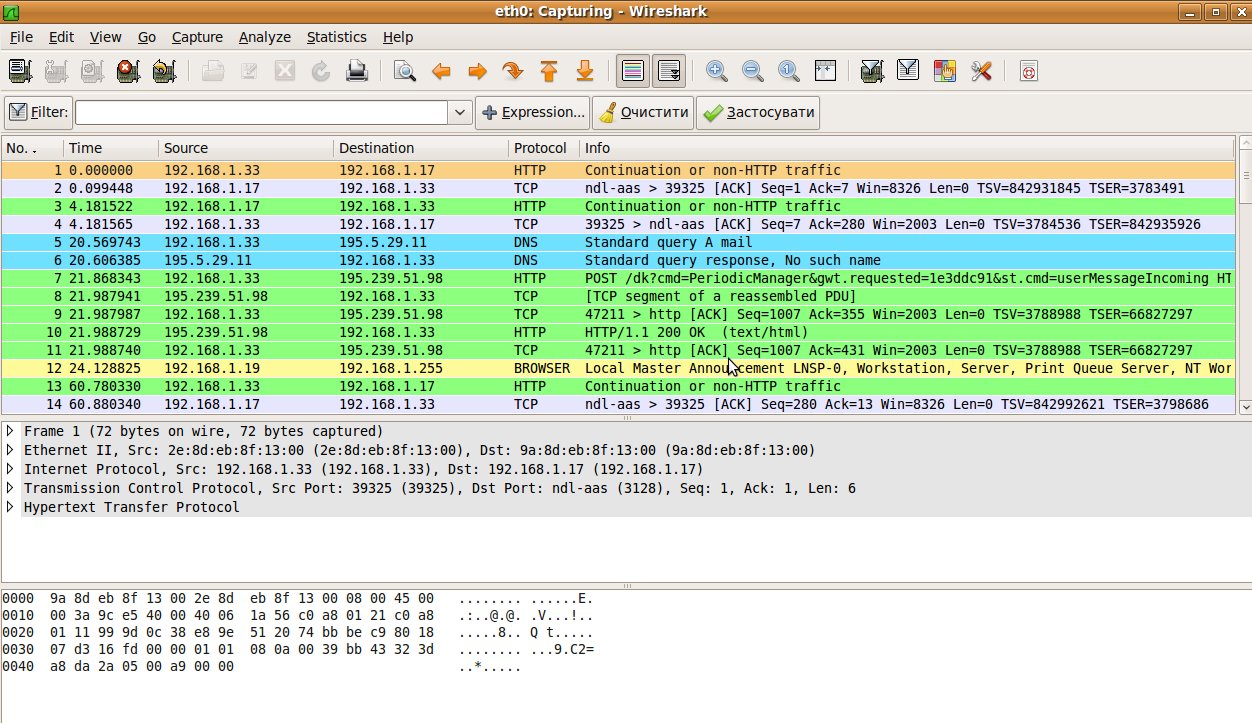Jump to the last packet
1252x723 pixels.
click(x=585, y=71)
